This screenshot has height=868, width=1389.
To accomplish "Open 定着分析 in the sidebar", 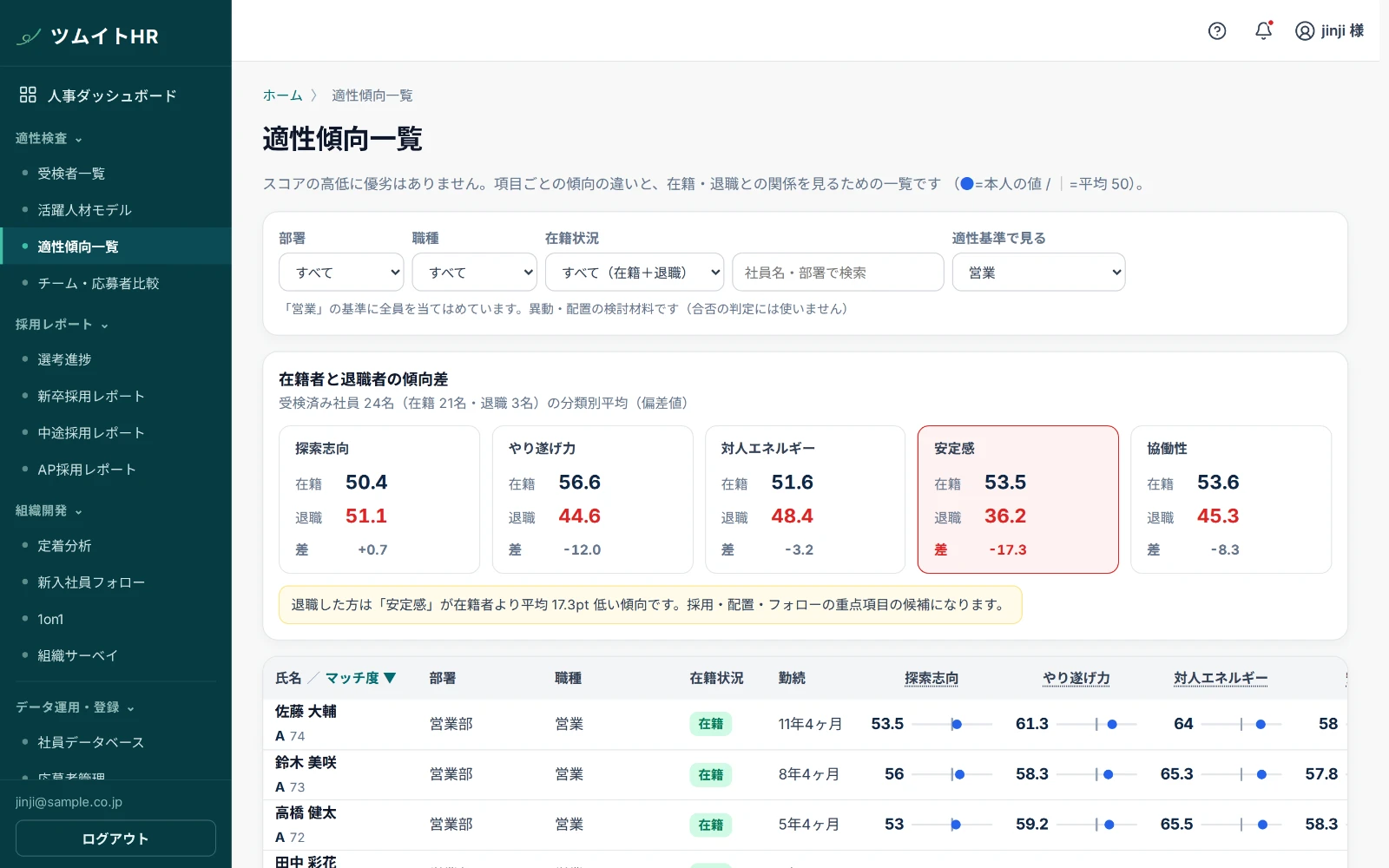I will pyautogui.click(x=115, y=546).
